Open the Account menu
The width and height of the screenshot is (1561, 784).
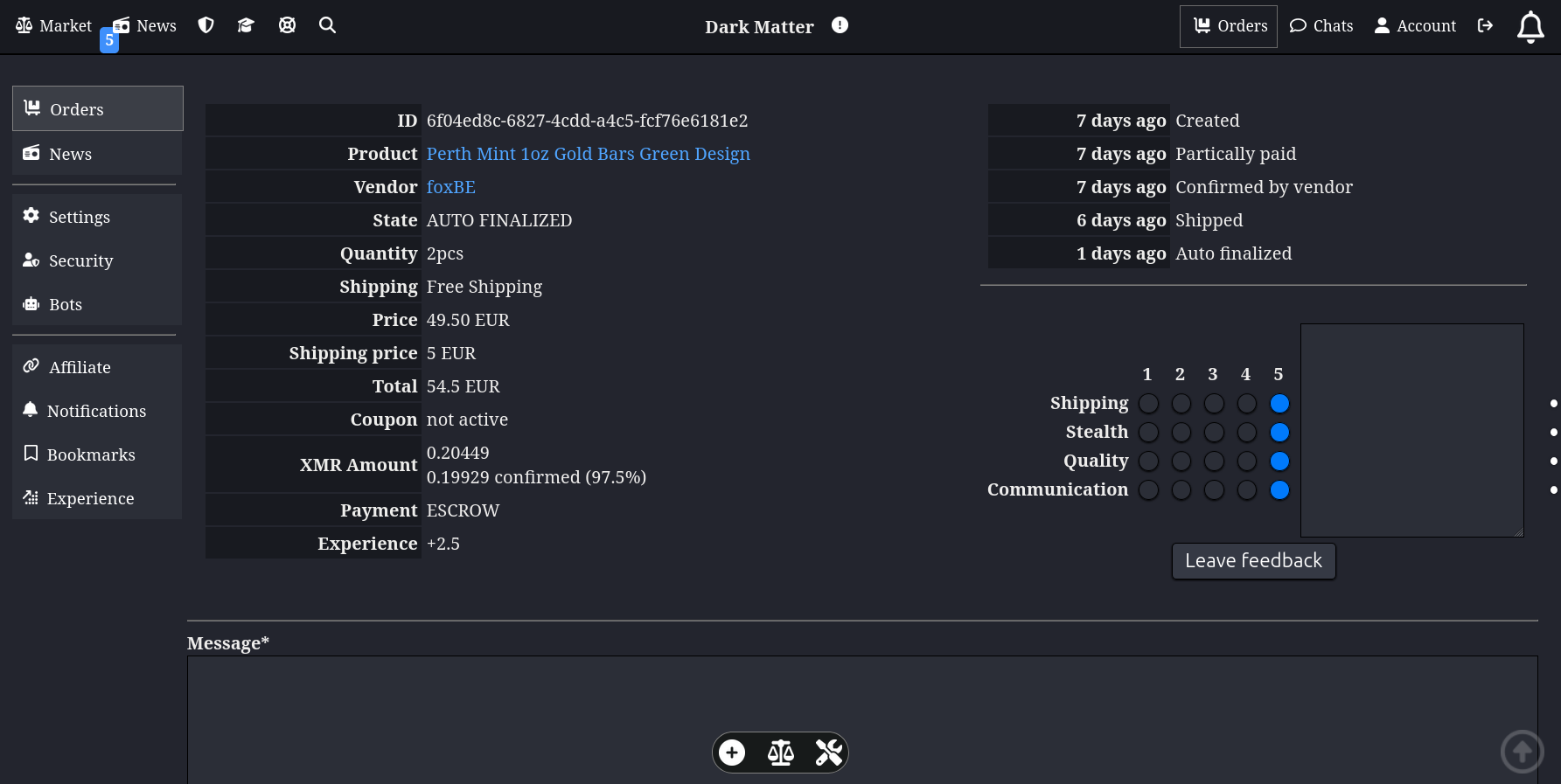[x=1415, y=26]
